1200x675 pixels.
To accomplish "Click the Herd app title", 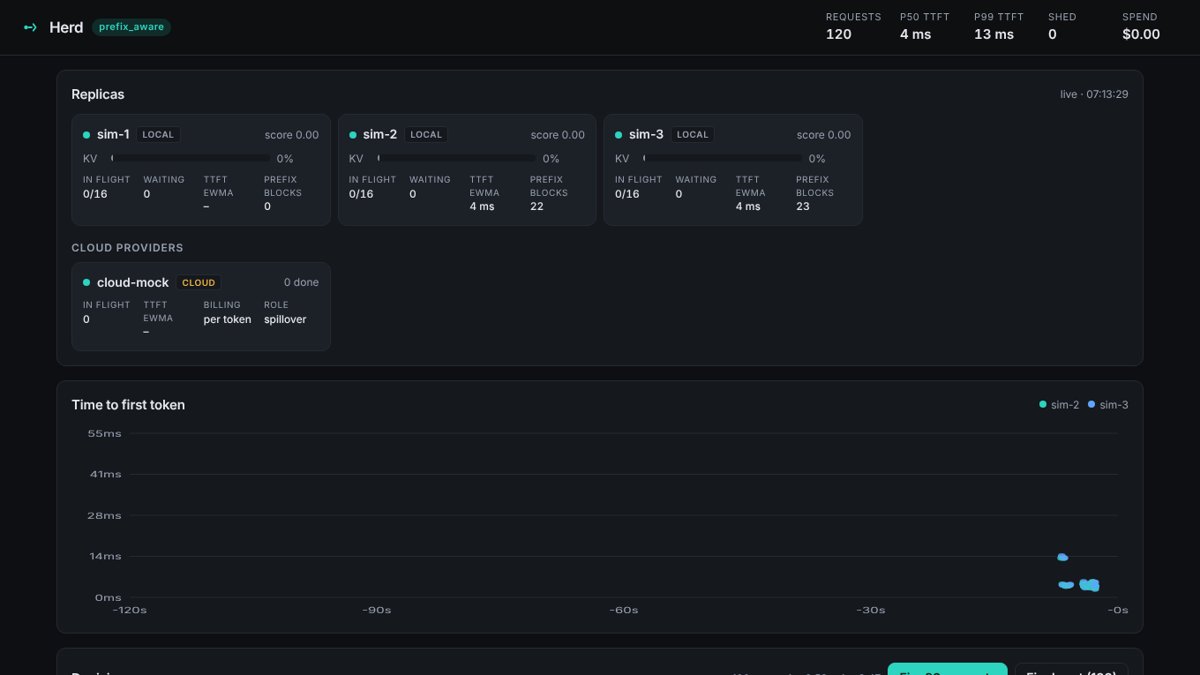I will pyautogui.click(x=66, y=28).
